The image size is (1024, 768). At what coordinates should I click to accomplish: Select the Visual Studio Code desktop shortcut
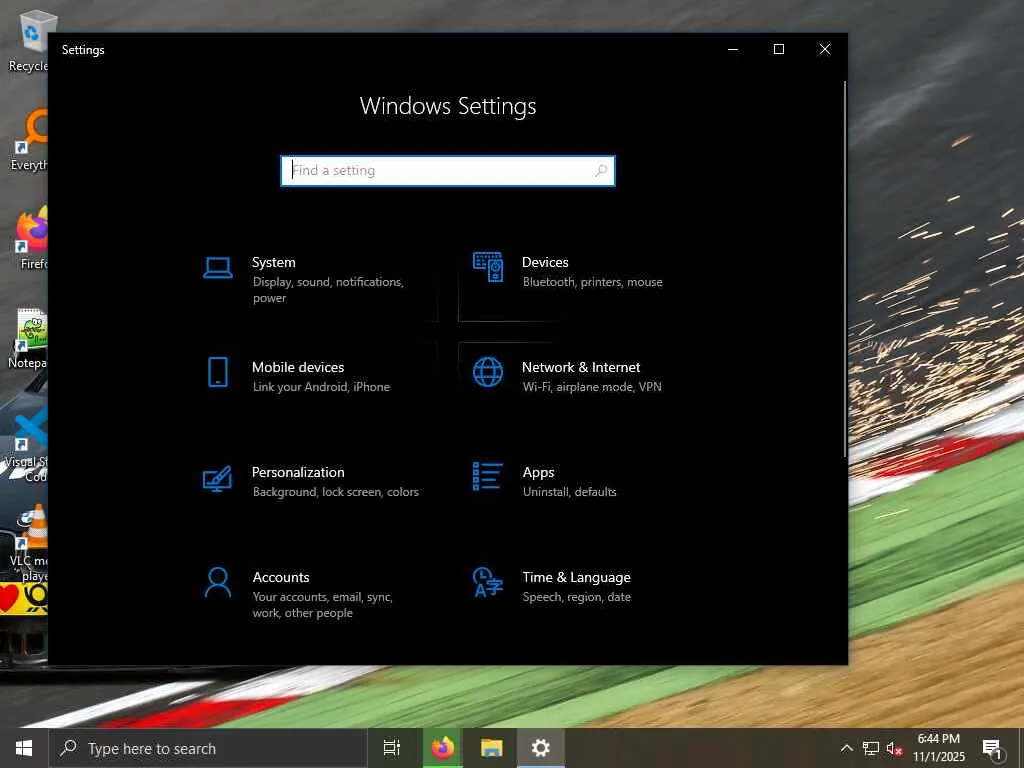tap(26, 444)
